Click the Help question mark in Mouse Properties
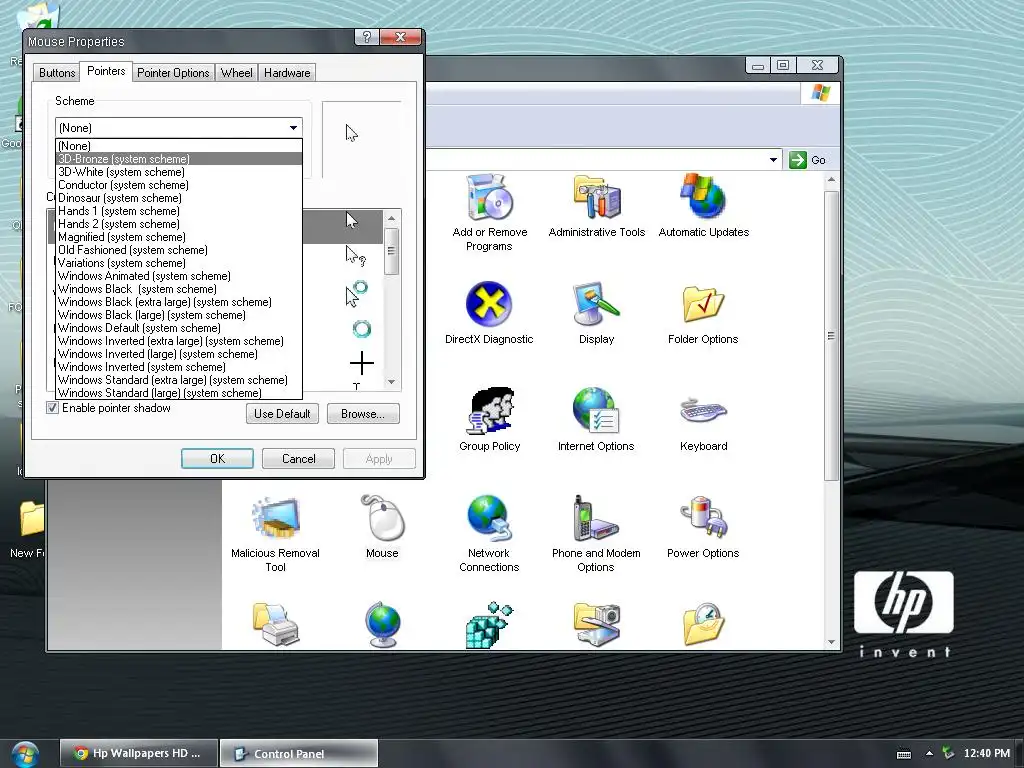 pos(366,37)
